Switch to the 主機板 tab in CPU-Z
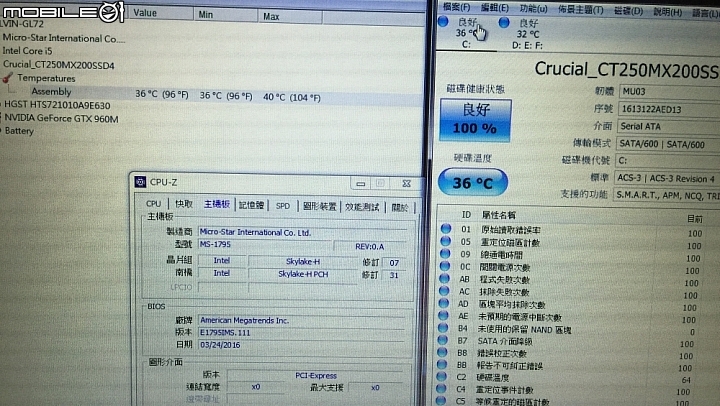720x406 pixels. click(x=217, y=204)
